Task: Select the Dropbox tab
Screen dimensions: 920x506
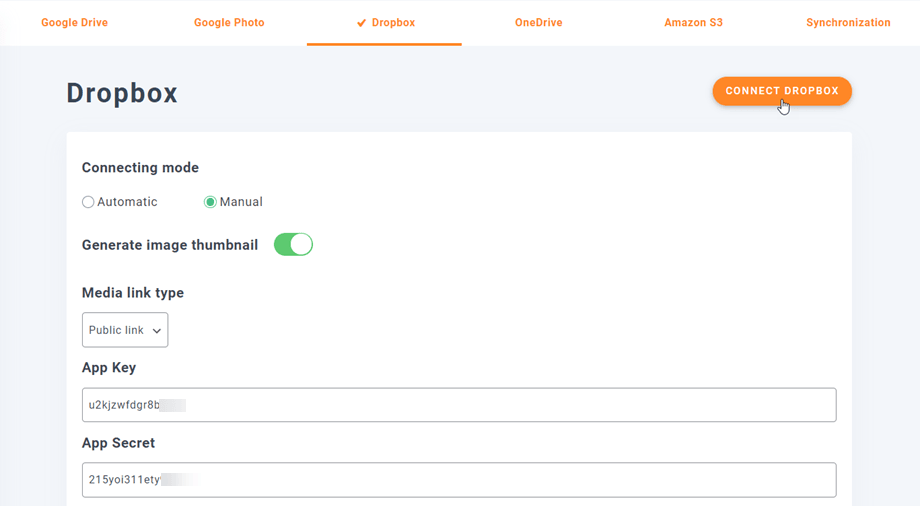Action: (392, 22)
